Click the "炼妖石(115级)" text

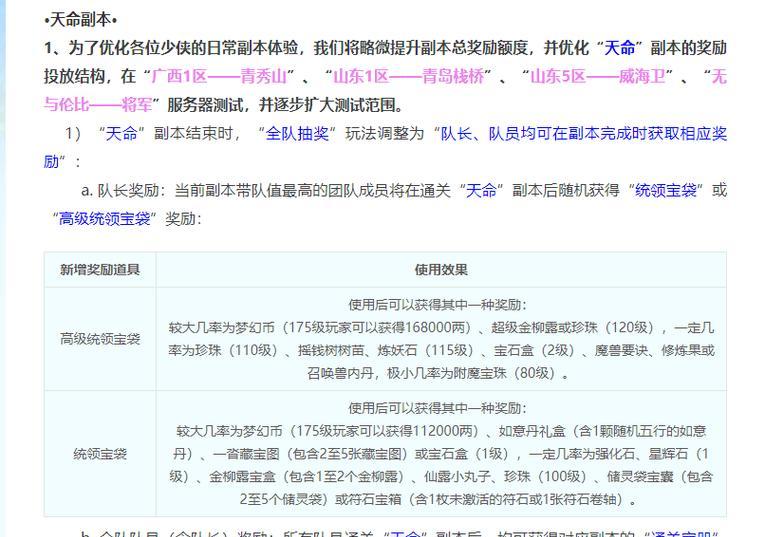click(425, 350)
